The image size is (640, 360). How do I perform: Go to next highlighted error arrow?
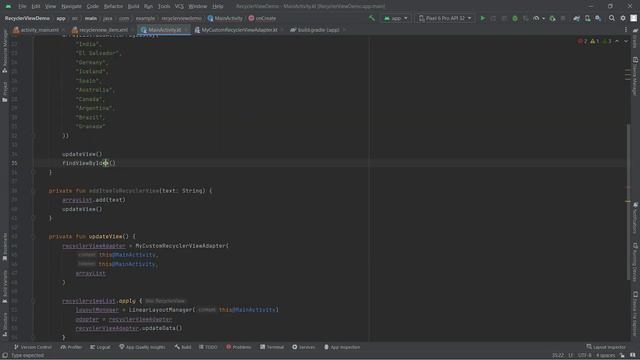click(x=626, y=41)
